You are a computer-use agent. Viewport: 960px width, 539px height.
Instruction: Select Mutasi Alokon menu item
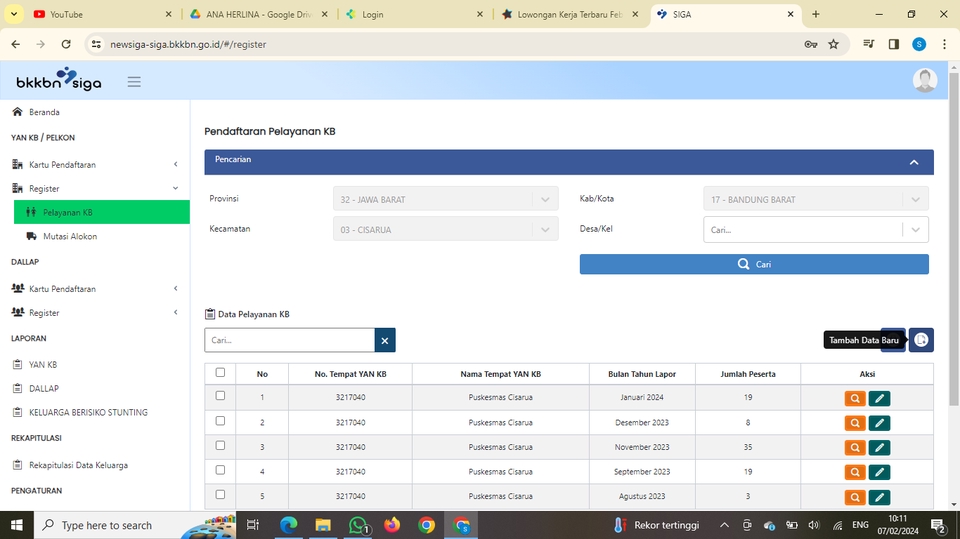click(x=62, y=236)
